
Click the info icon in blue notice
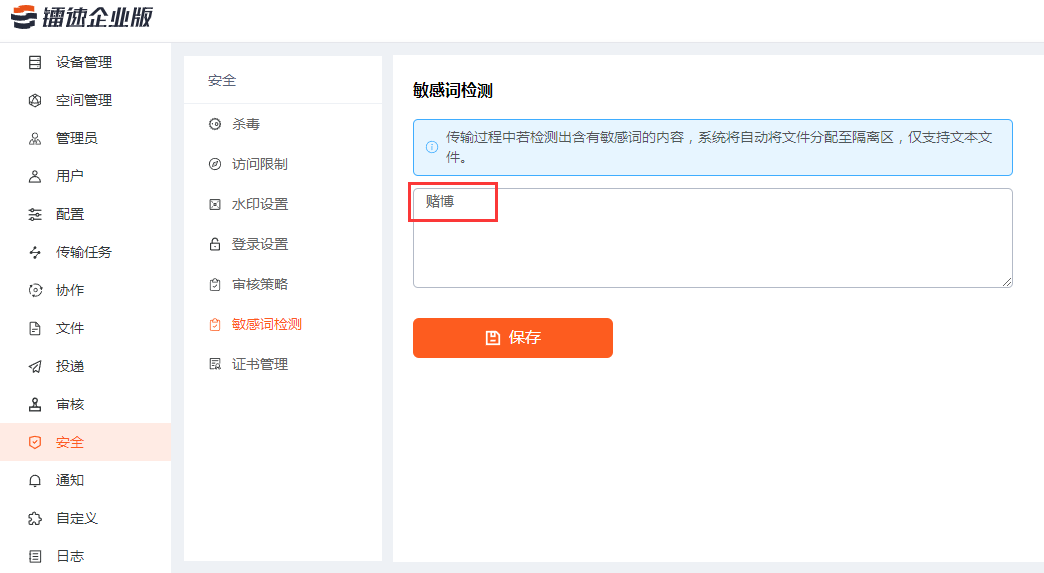(432, 147)
